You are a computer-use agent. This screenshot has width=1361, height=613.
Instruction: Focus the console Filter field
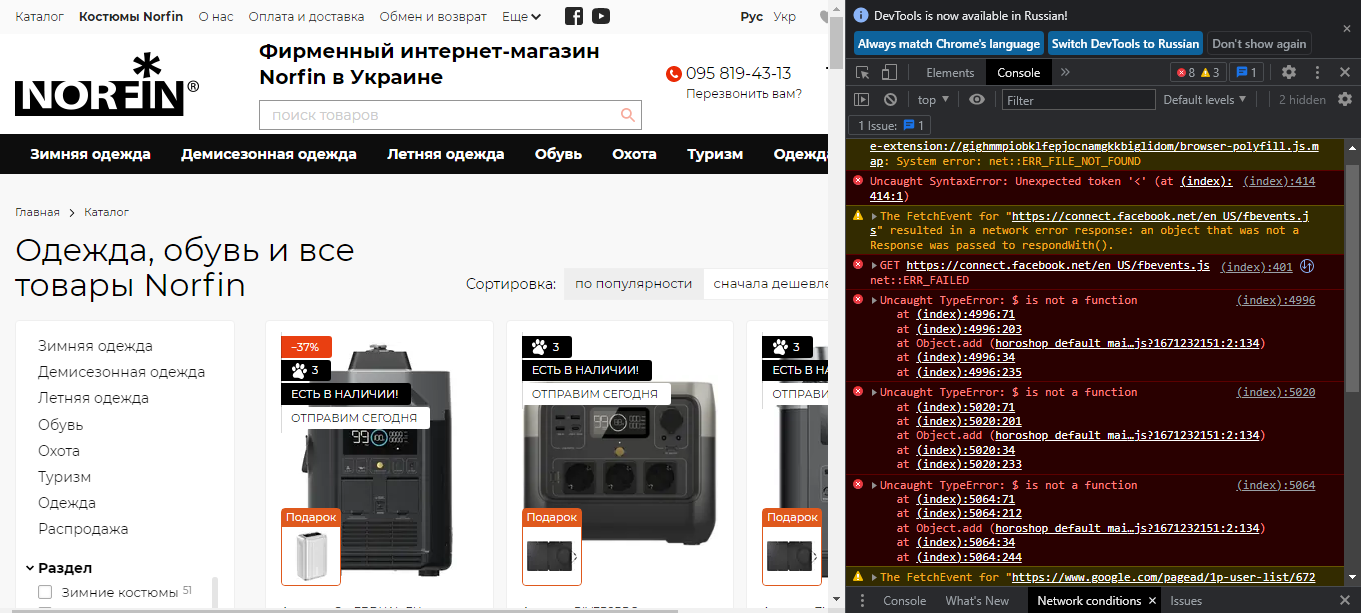[1078, 99]
